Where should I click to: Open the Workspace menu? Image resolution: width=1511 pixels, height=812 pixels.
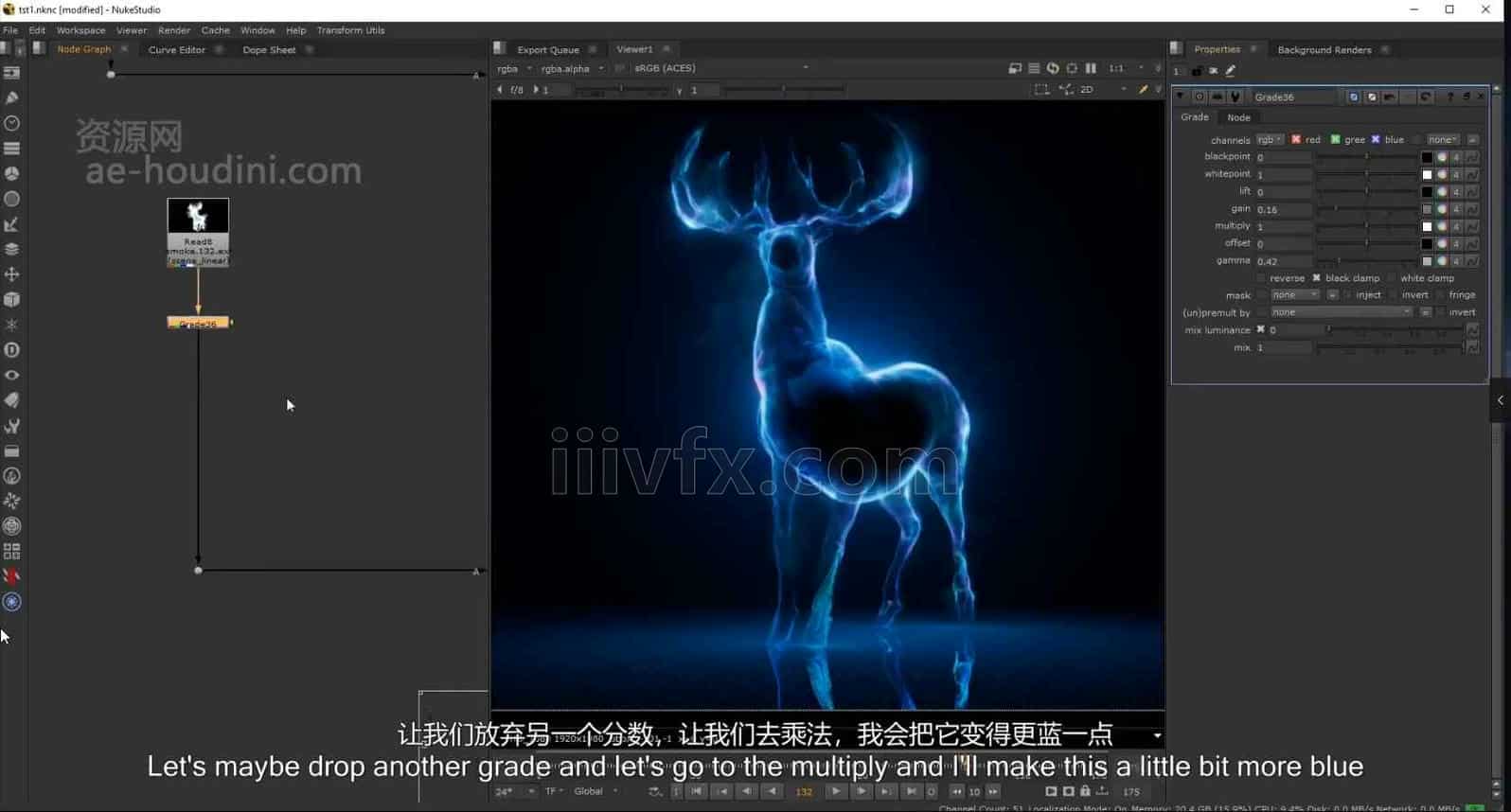point(80,30)
